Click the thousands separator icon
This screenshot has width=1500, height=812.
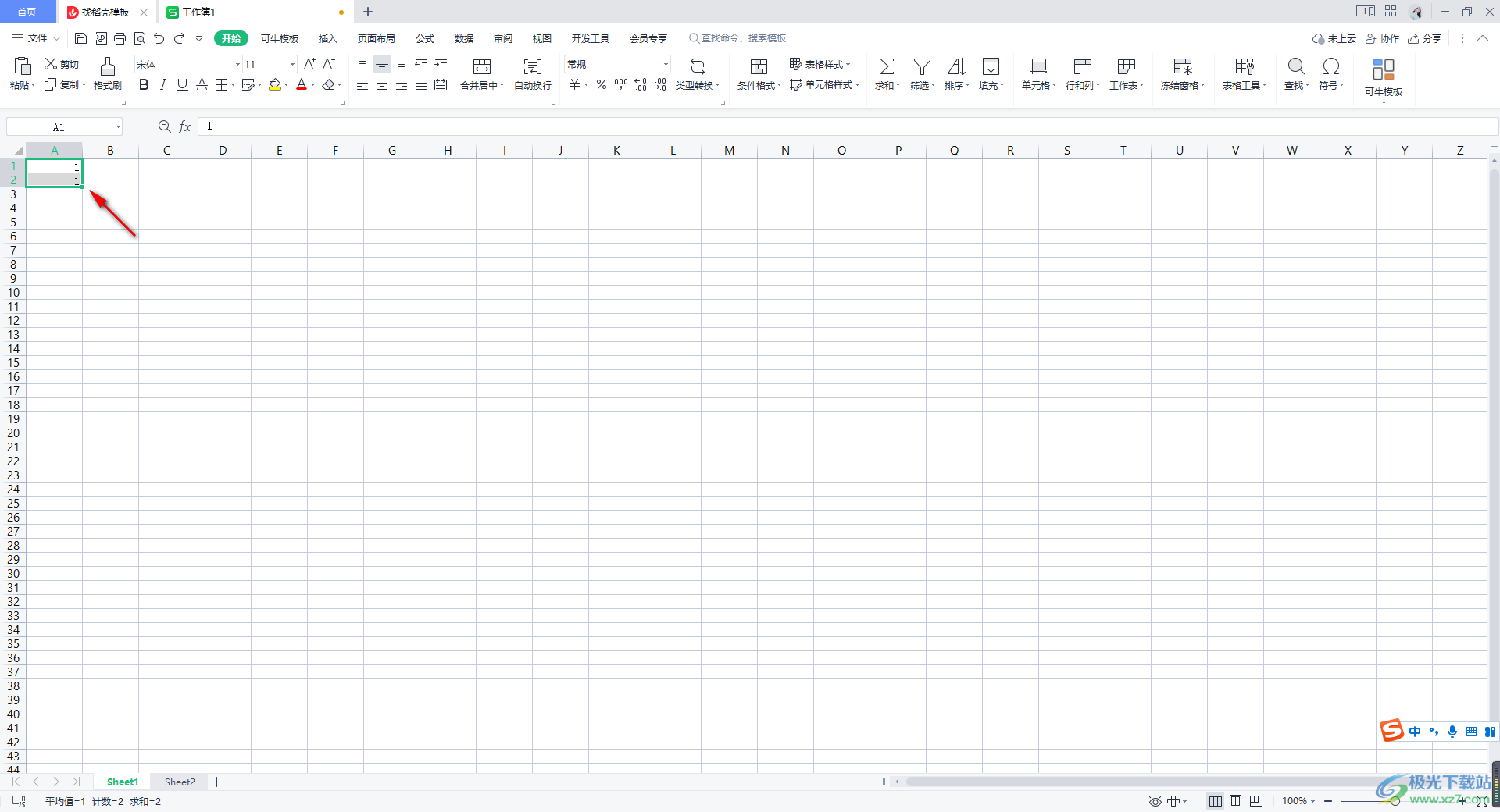(x=621, y=84)
